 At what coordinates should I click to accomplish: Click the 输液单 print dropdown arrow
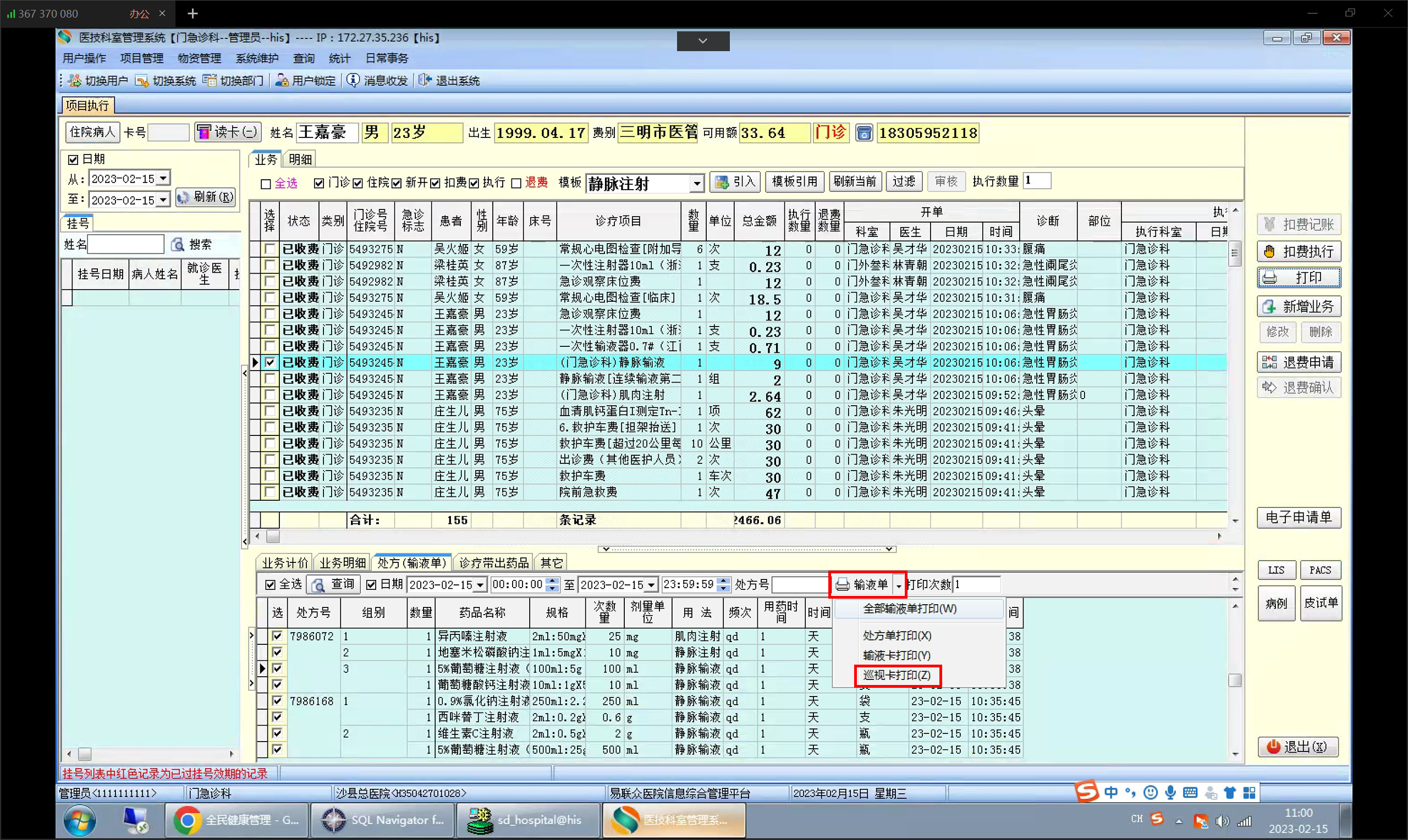899,585
